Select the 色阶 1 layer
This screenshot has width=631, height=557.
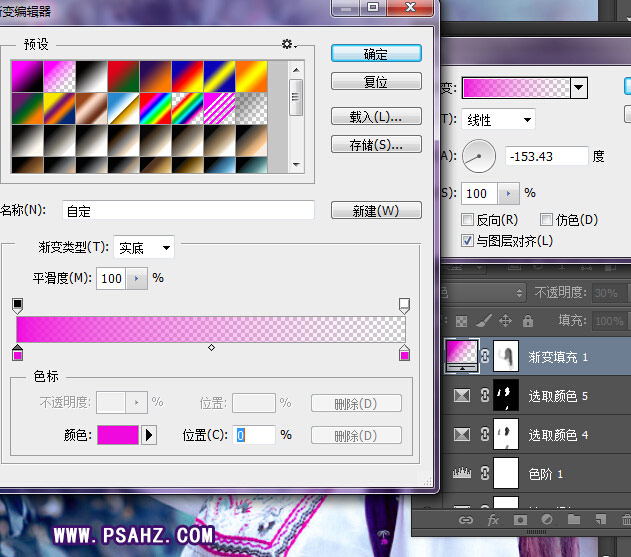click(560, 473)
